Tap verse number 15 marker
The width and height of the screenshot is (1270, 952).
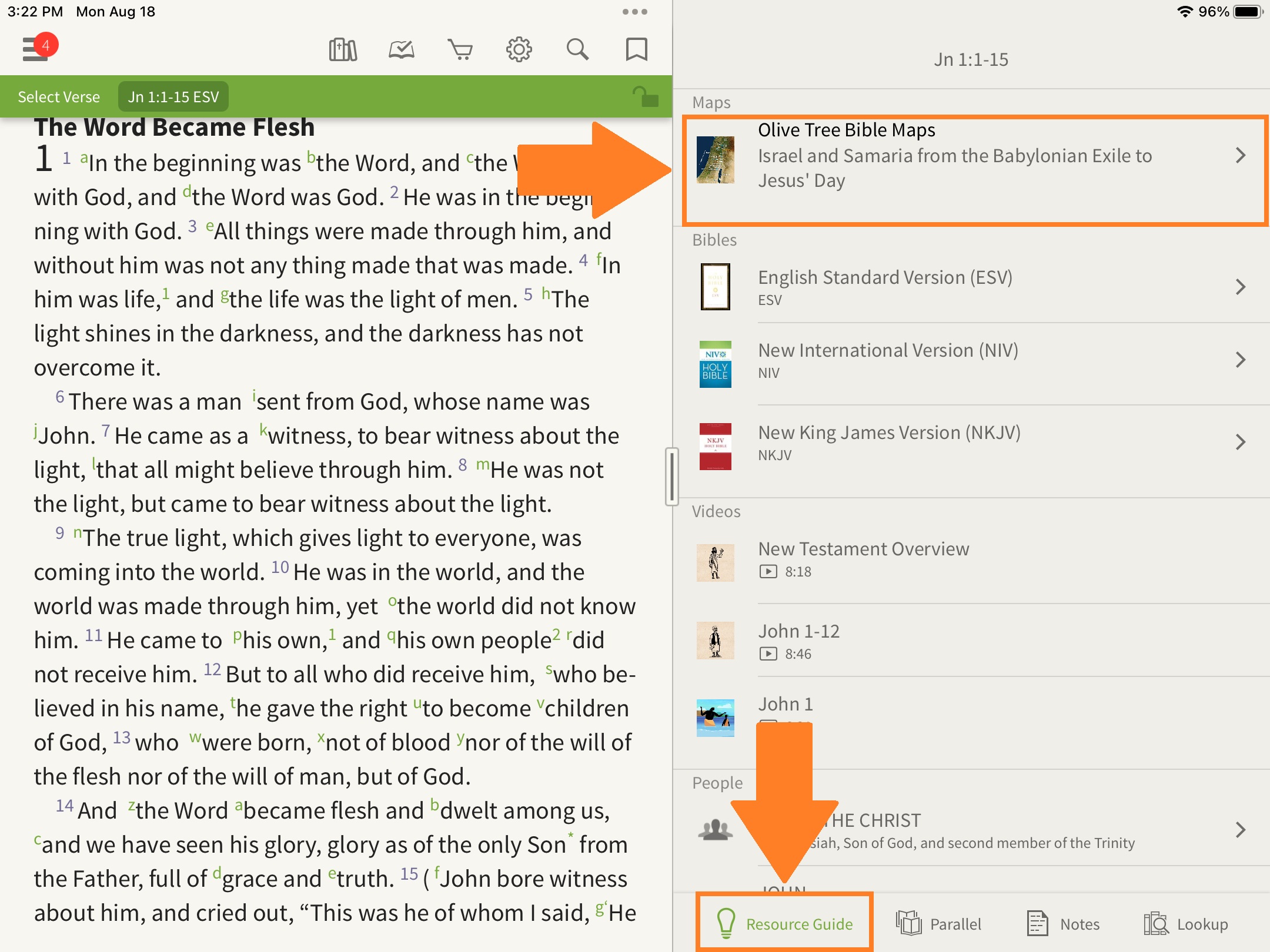click(x=409, y=873)
